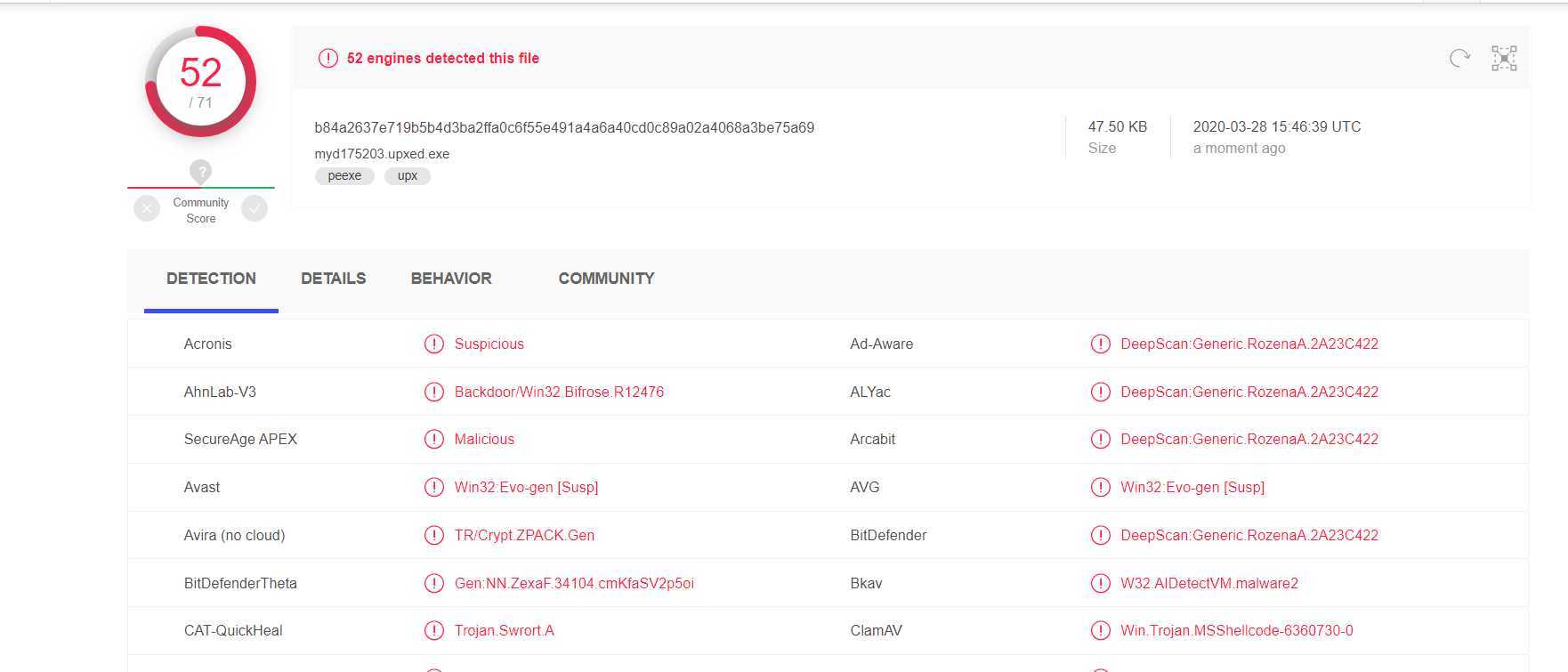Click the alert icon in AhnLab-V3 row
This screenshot has height=672, width=1568.
click(434, 392)
